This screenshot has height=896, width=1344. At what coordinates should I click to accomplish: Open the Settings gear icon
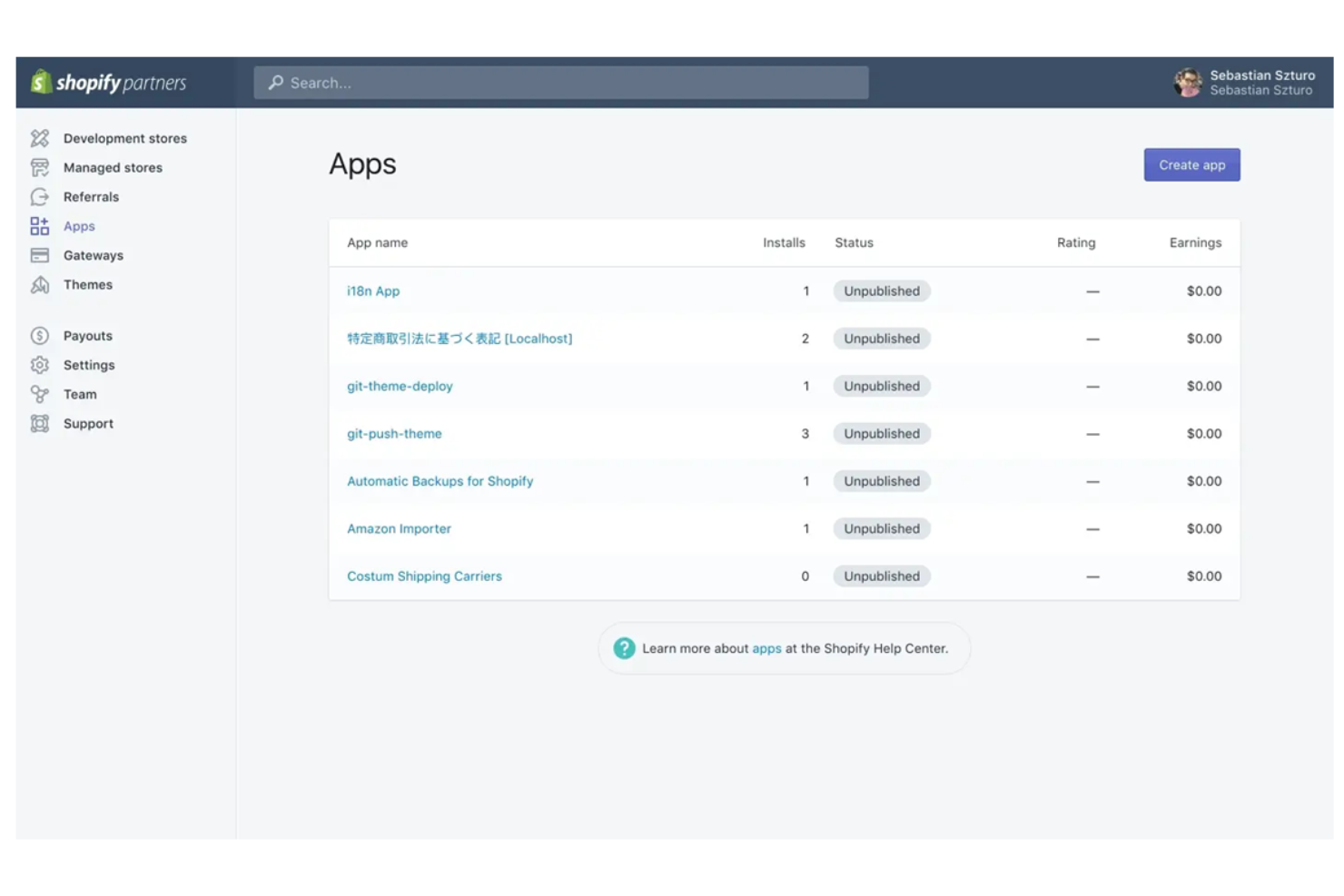click(40, 364)
